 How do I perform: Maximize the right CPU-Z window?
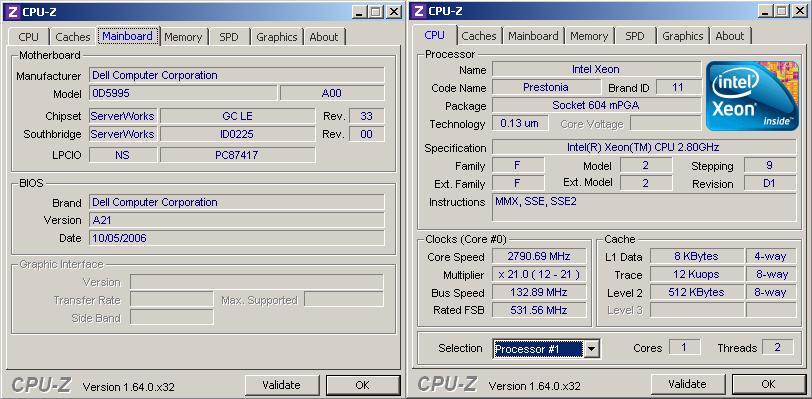tap(782, 10)
